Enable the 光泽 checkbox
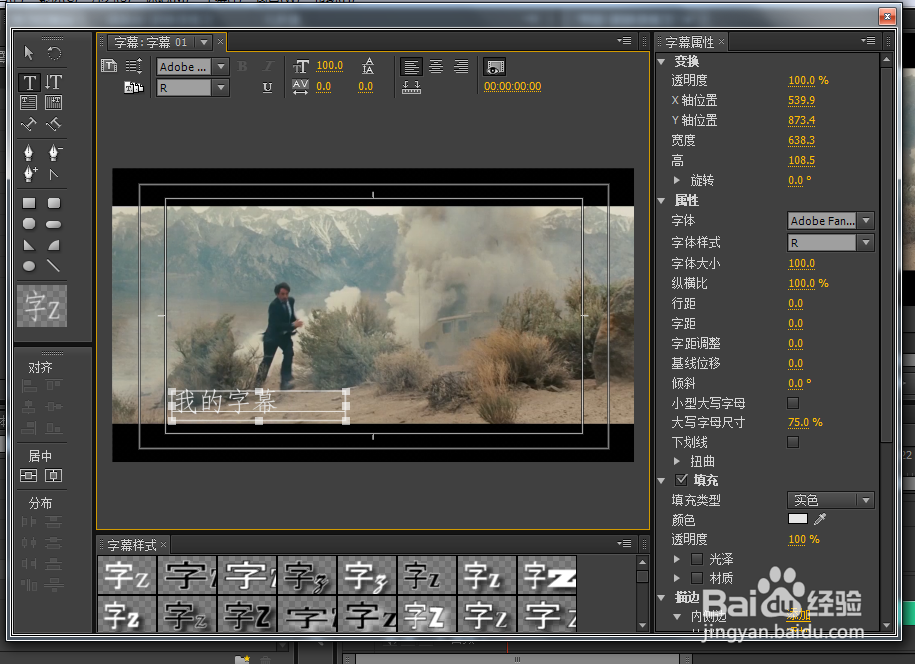The image size is (915, 664). [697, 559]
